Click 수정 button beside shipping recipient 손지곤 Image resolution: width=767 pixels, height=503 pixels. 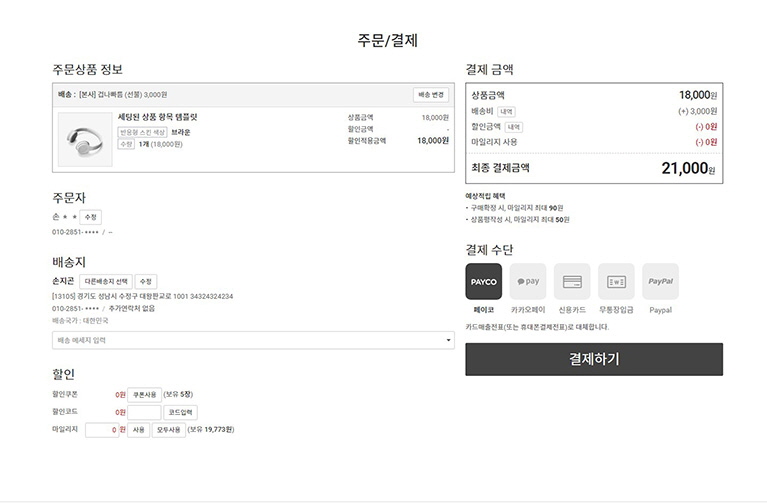[146, 282]
